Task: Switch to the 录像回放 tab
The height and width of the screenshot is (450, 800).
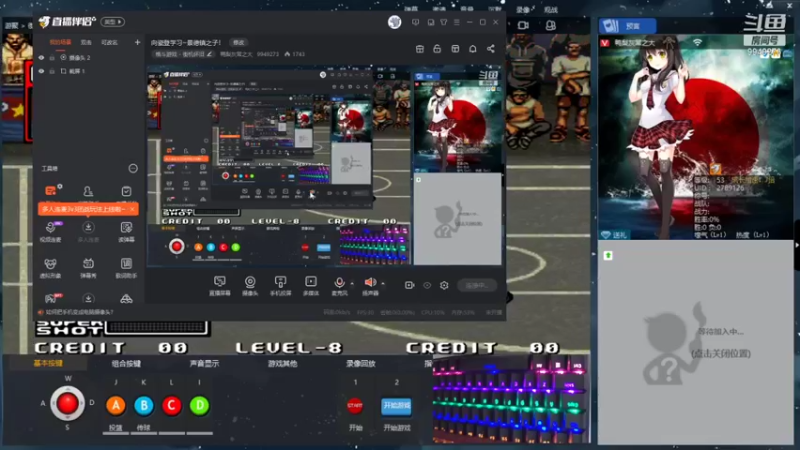Action: [361, 364]
